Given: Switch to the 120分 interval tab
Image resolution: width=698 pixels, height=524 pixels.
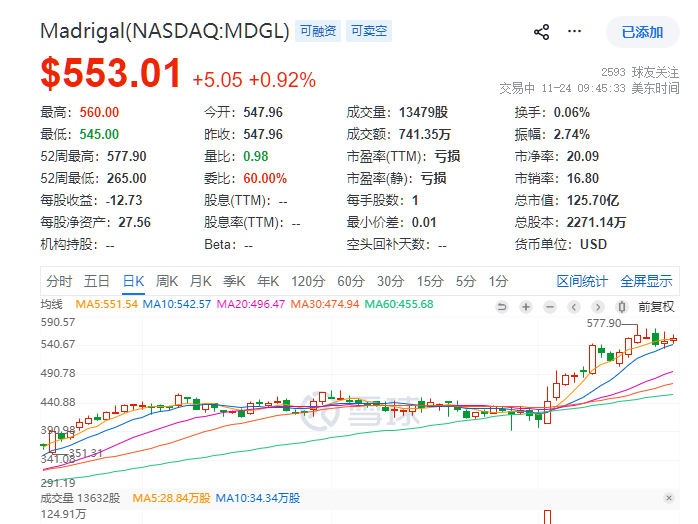Looking at the screenshot, I should (308, 281).
